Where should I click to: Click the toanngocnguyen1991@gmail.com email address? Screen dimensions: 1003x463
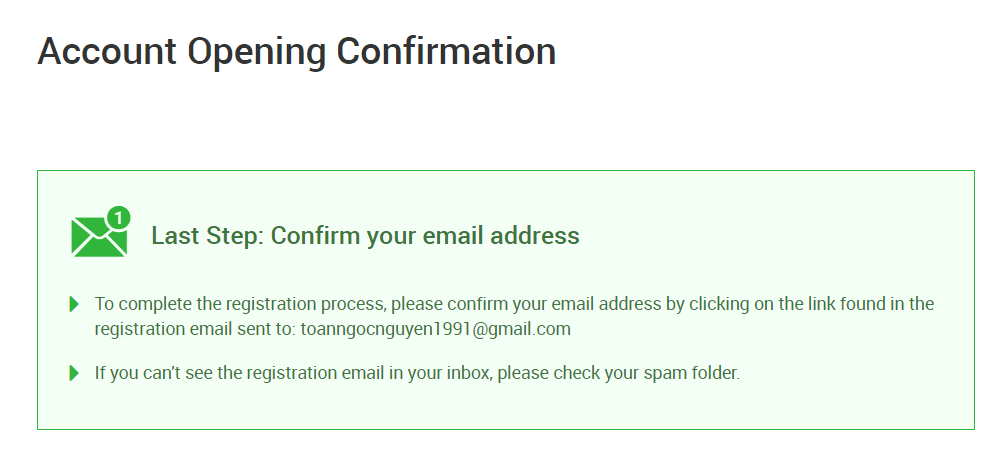435,328
